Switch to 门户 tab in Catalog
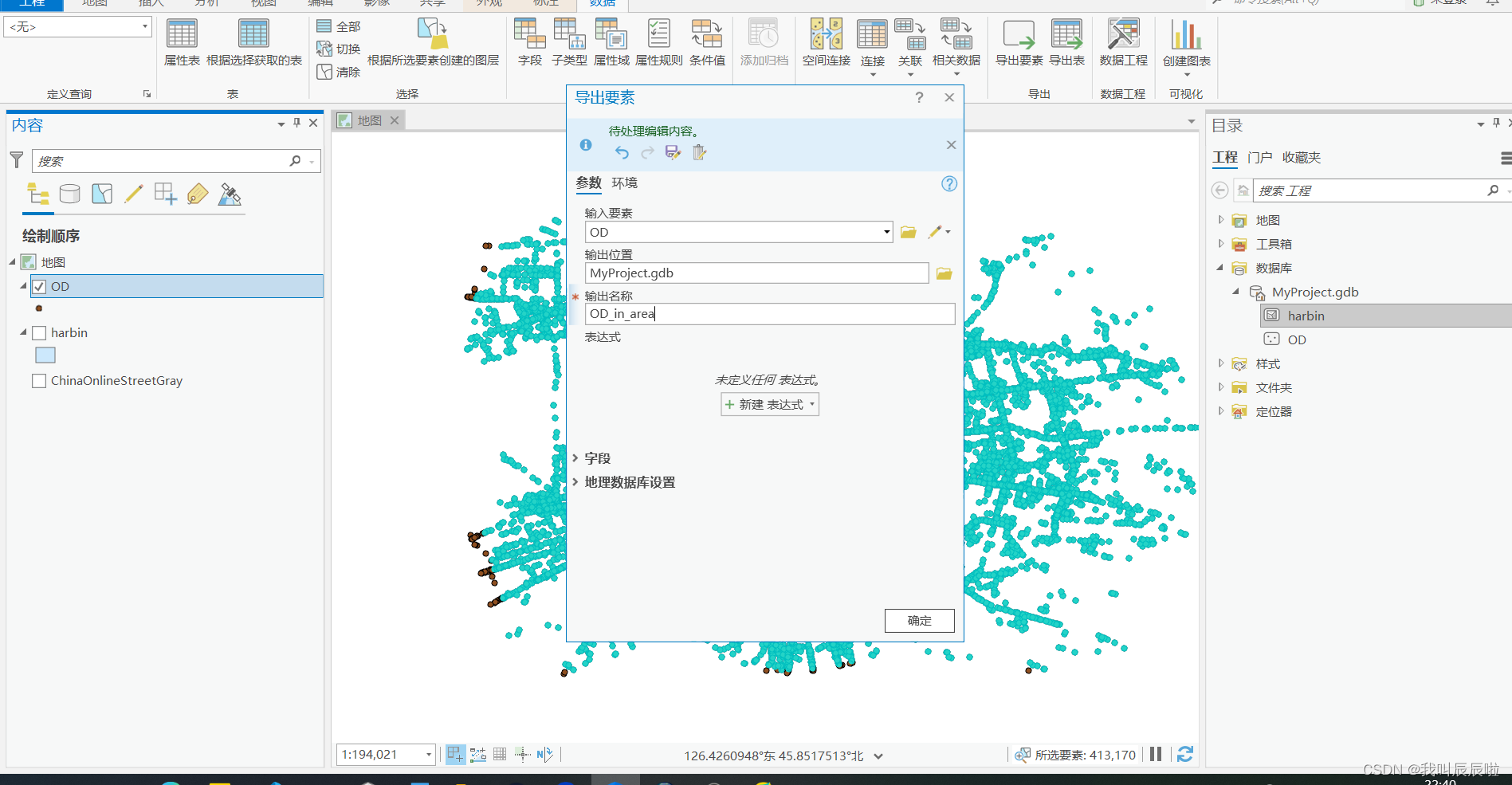The height and width of the screenshot is (785, 1512). point(1260,158)
